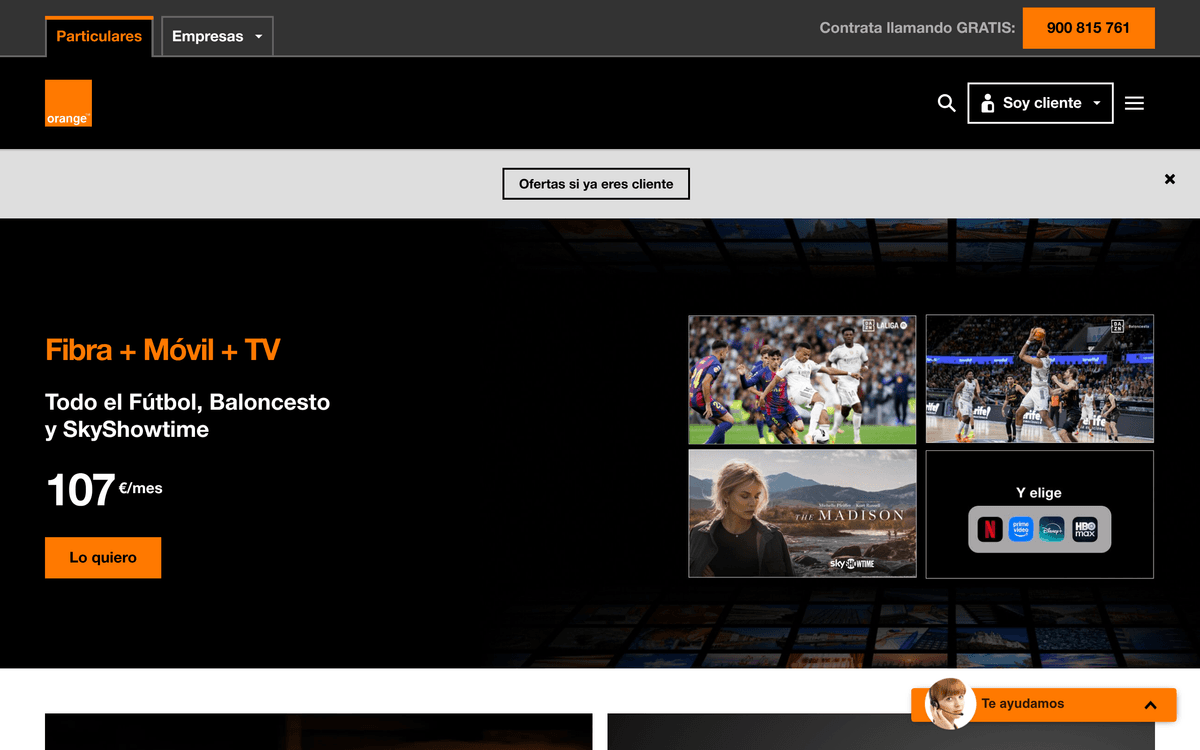Open the DAZN basketball thumbnail
The image size is (1200, 750).
coord(1039,379)
